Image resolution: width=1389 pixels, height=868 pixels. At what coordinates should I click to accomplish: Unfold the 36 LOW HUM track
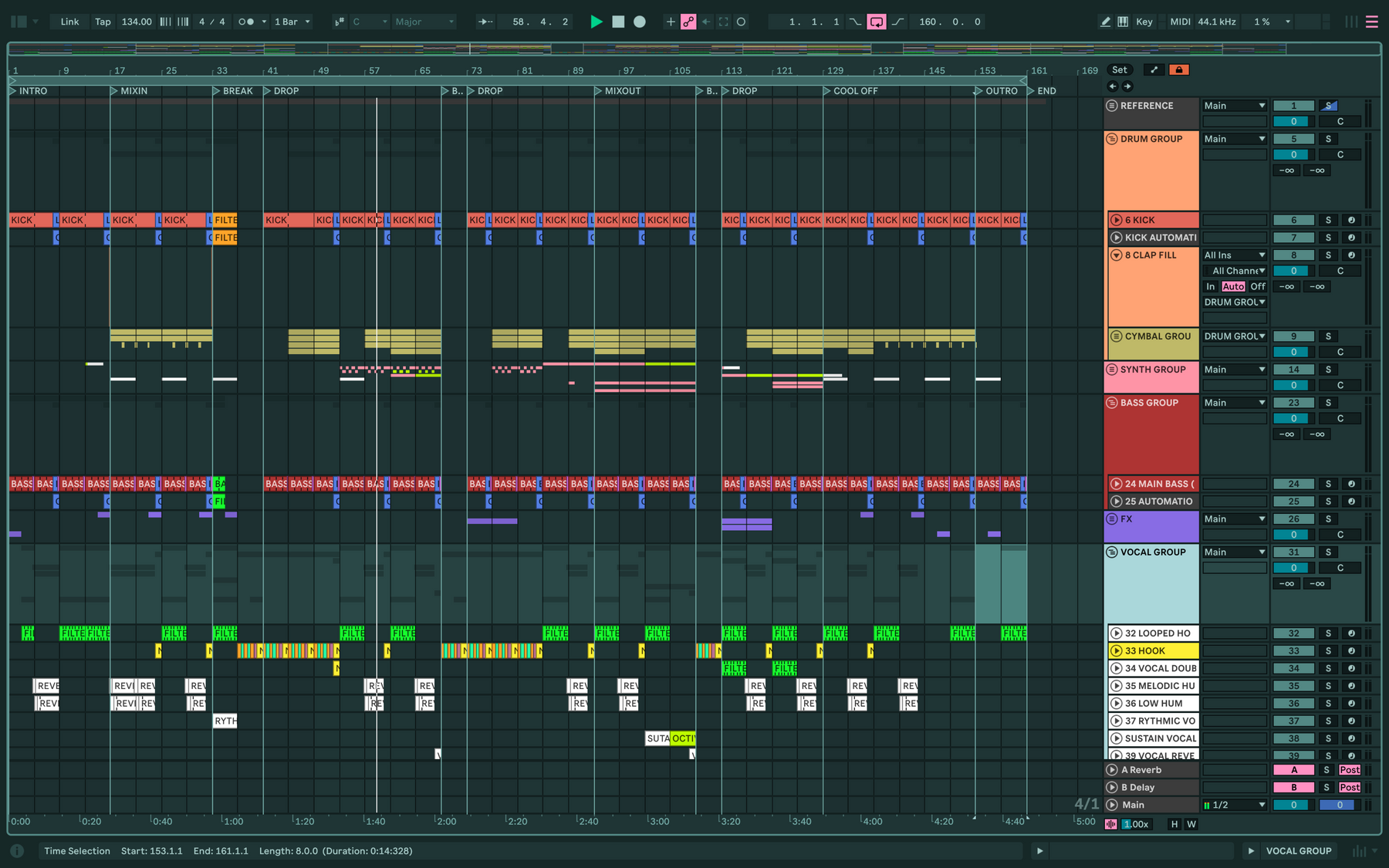1116,704
